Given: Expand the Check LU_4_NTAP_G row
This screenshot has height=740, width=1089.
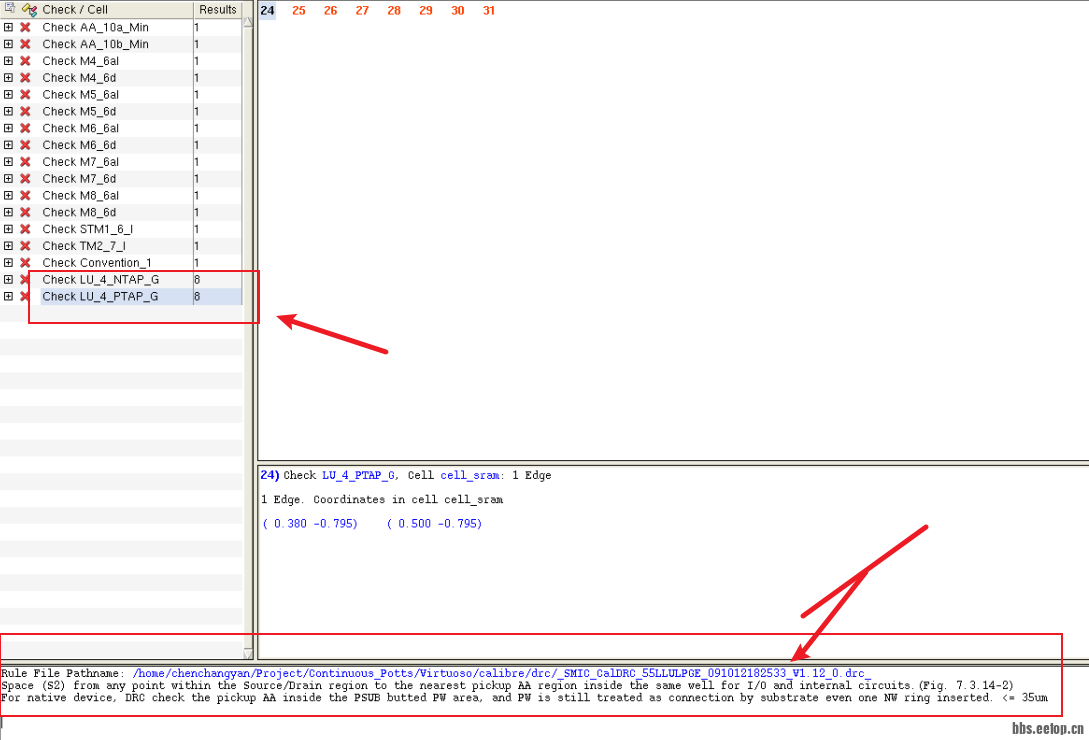Looking at the screenshot, I should point(8,279).
